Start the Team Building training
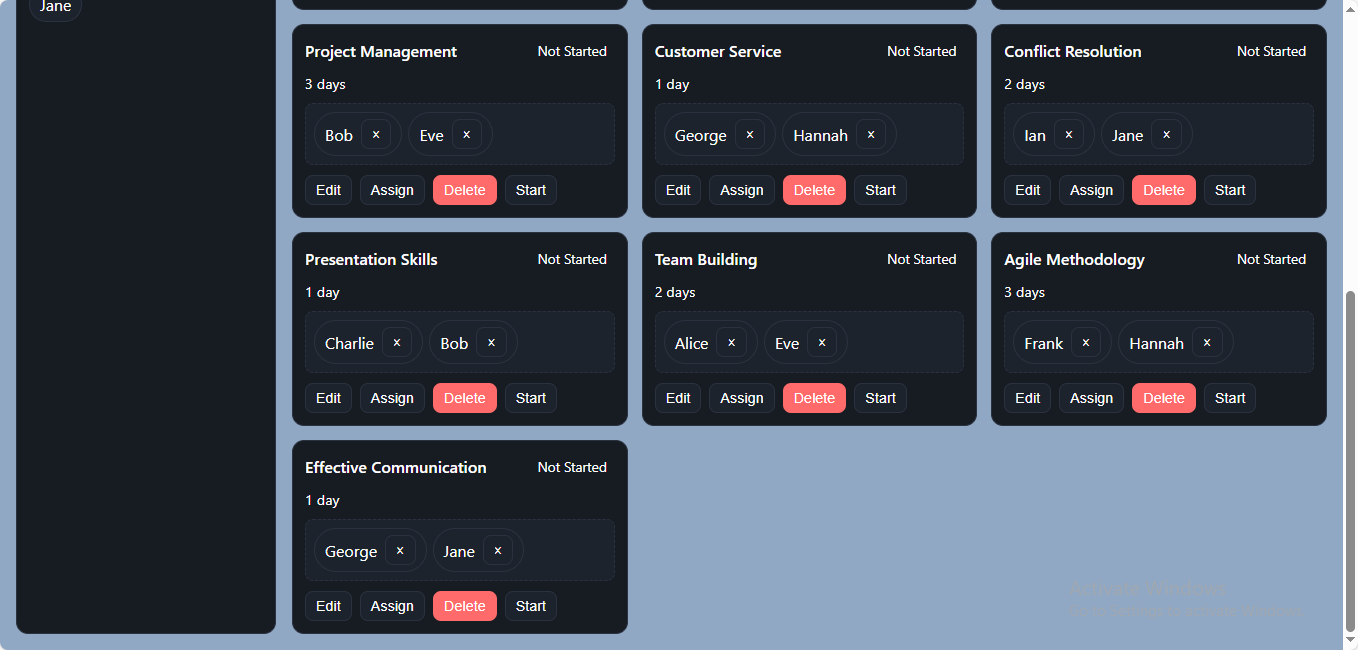Image resolution: width=1358 pixels, height=650 pixels. point(880,398)
